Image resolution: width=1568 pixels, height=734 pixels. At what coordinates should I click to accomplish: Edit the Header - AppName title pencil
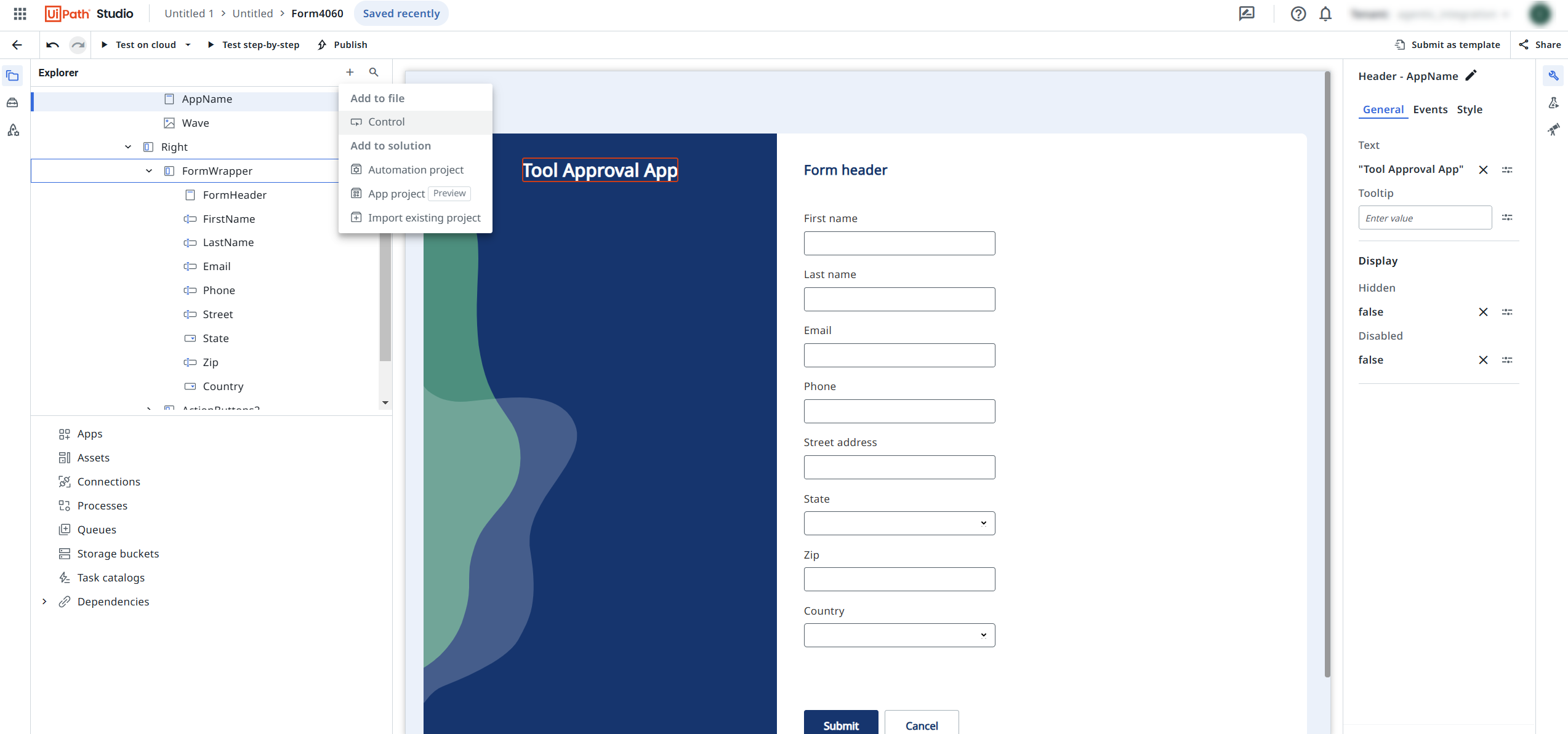[1471, 76]
